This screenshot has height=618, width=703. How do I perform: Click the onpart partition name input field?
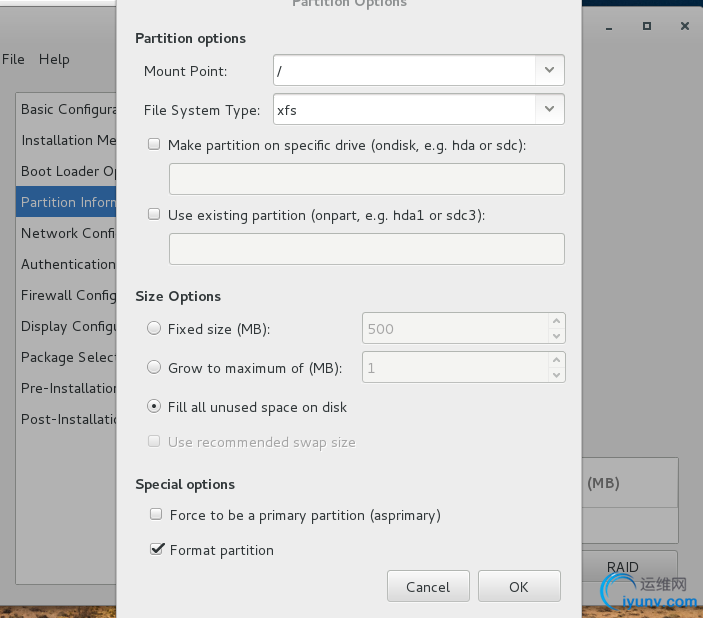coord(366,249)
